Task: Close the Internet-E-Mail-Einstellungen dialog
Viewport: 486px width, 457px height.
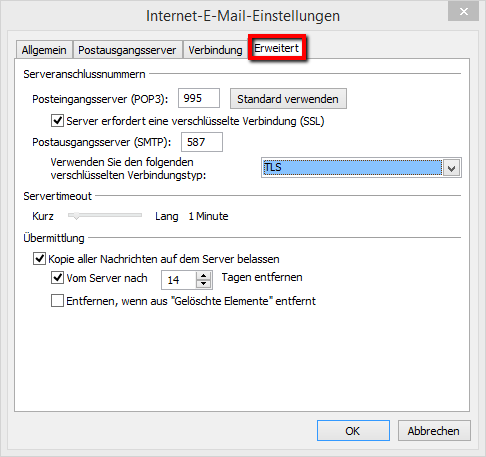Action: pos(463,12)
